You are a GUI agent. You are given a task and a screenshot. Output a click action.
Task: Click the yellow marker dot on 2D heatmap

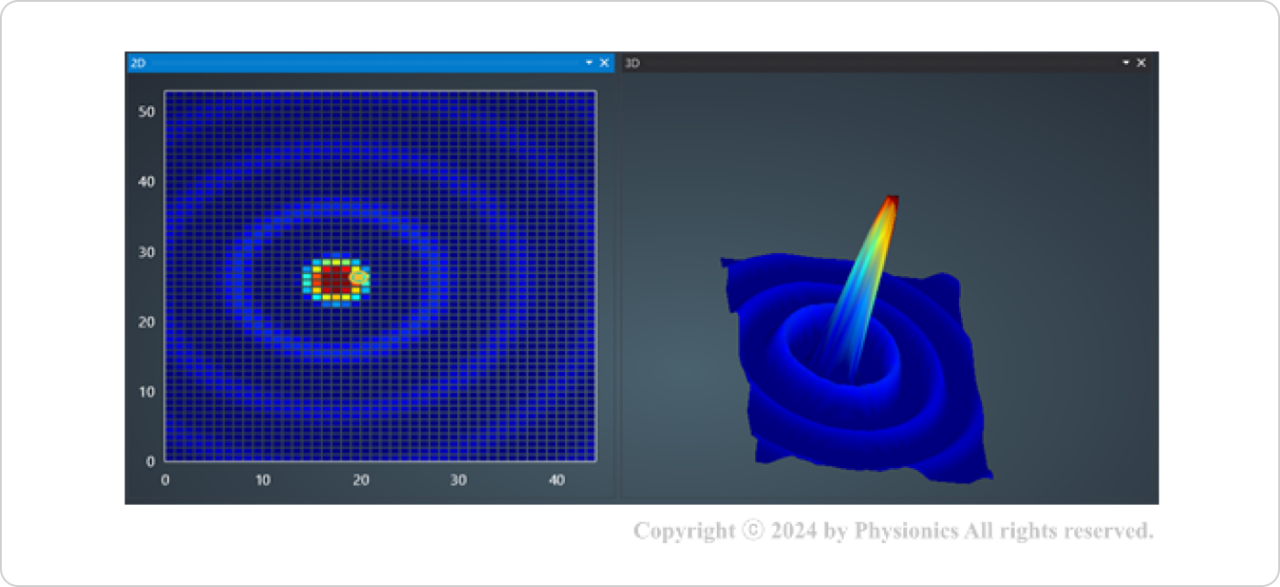coord(359,277)
